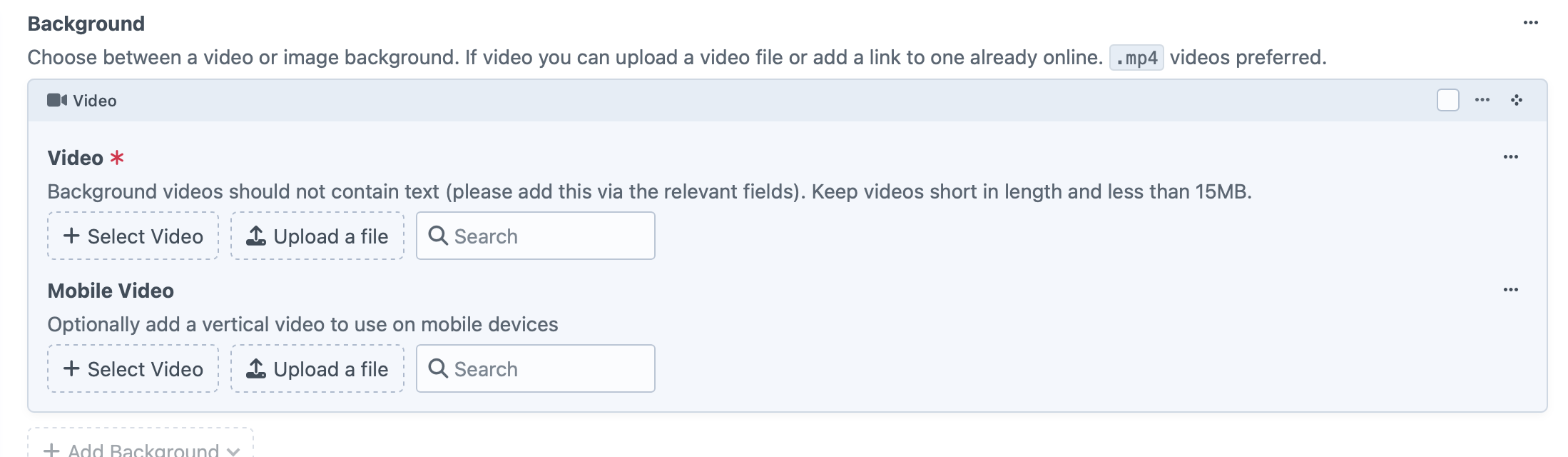Open the Mobile Video field options ellipsis
This screenshot has width=1568, height=457.
tap(1510, 290)
